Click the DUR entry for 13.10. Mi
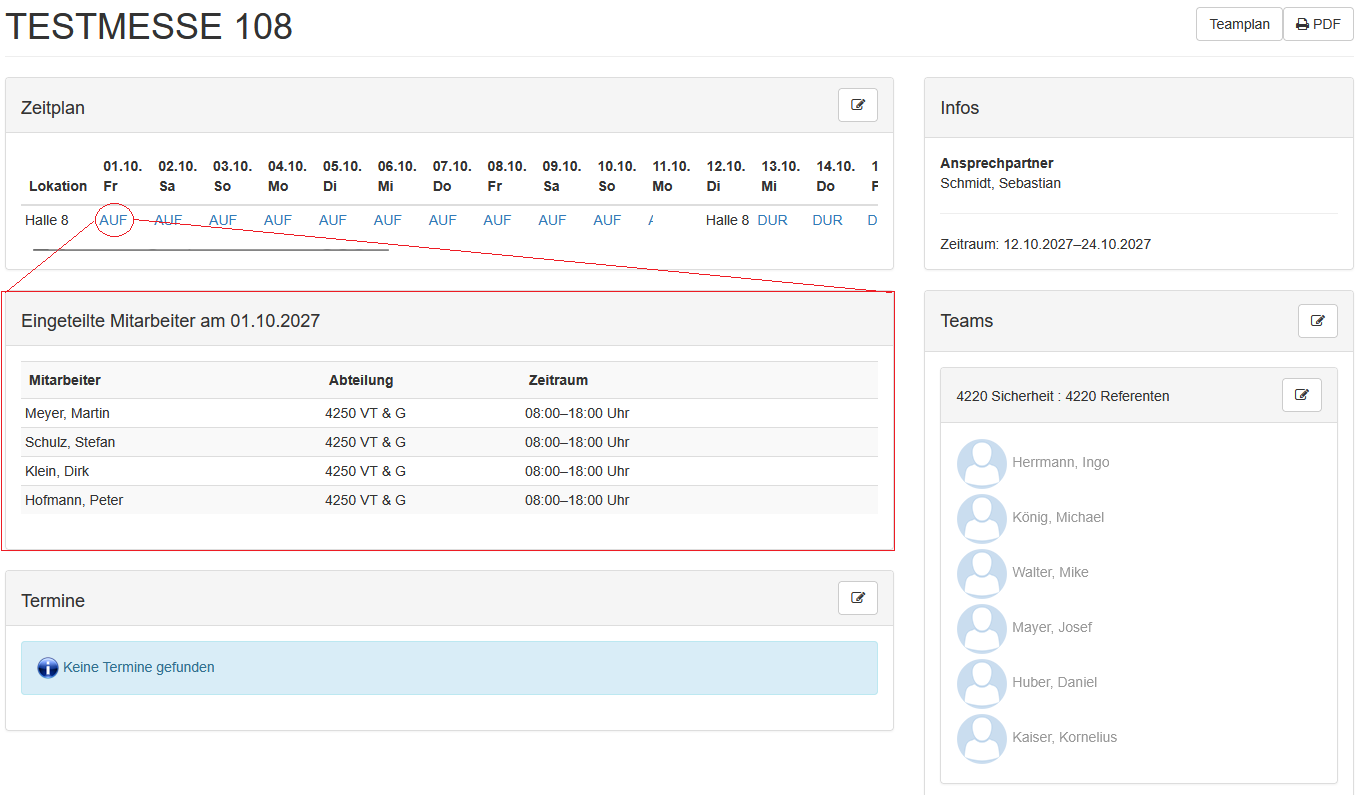 772,220
